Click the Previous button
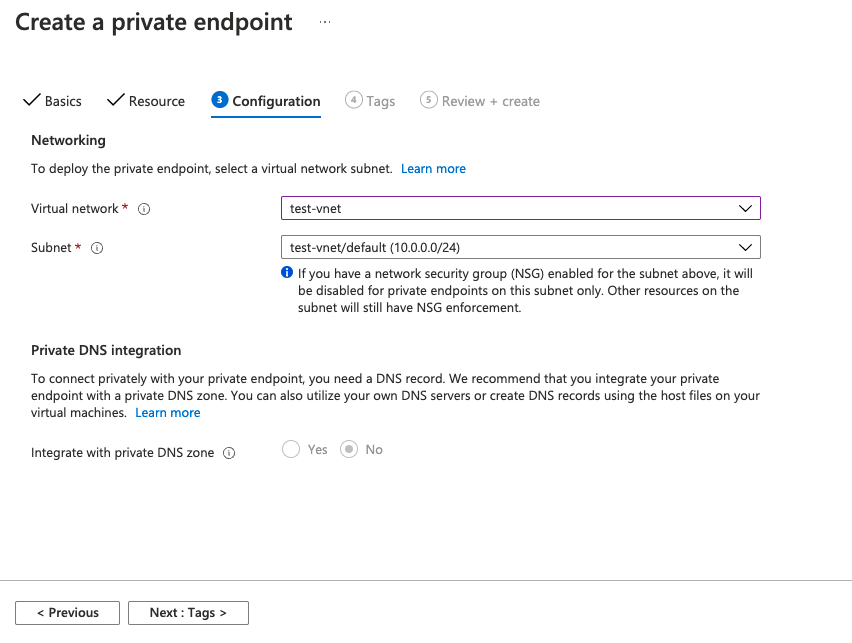Image resolution: width=852 pixels, height=643 pixels. [67, 613]
